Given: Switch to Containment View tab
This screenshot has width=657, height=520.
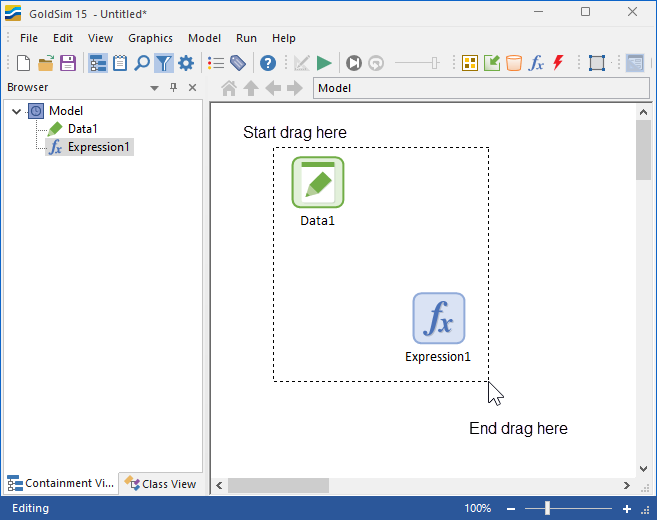Looking at the screenshot, I should click(61, 484).
